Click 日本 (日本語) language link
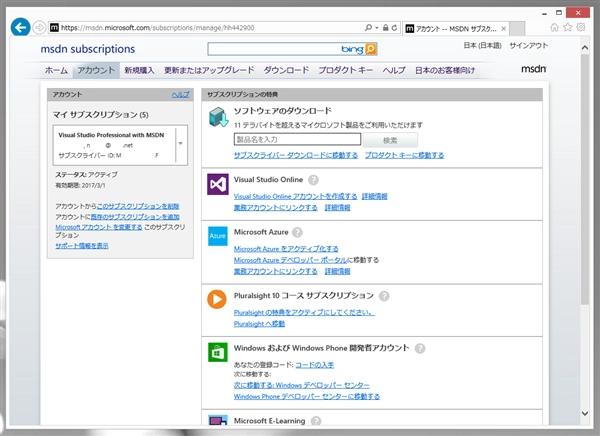600x436 pixels. (482, 46)
